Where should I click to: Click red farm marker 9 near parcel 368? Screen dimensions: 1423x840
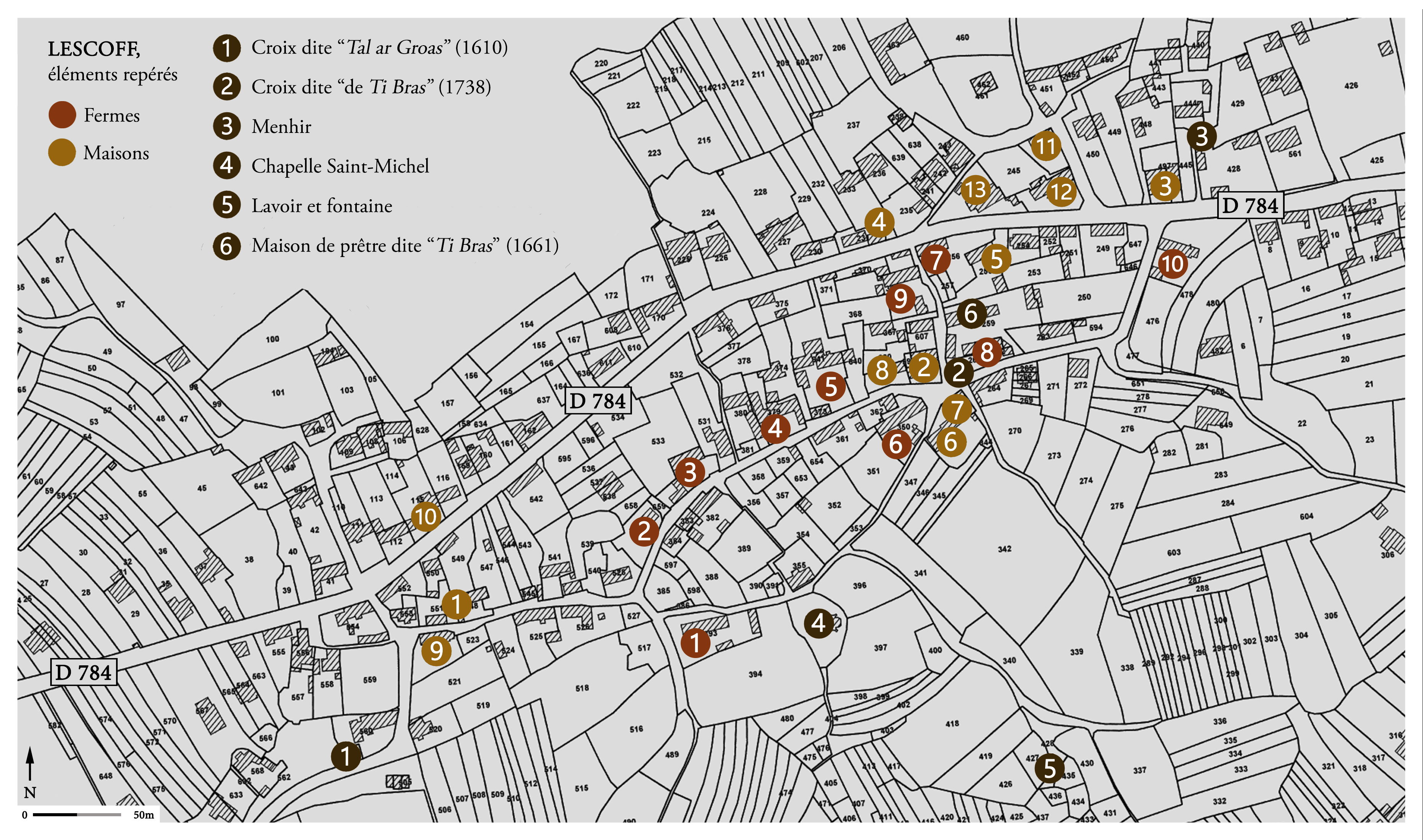[900, 298]
